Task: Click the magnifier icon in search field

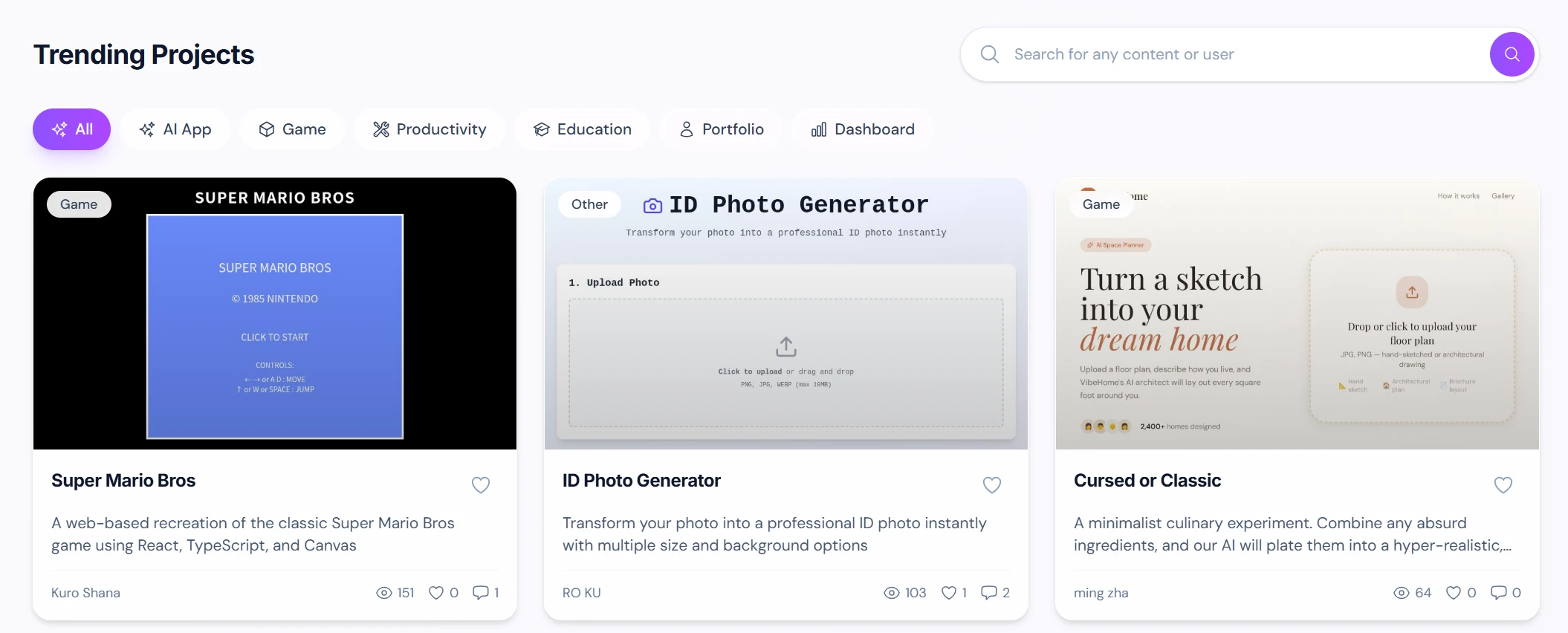Action: coord(989,54)
